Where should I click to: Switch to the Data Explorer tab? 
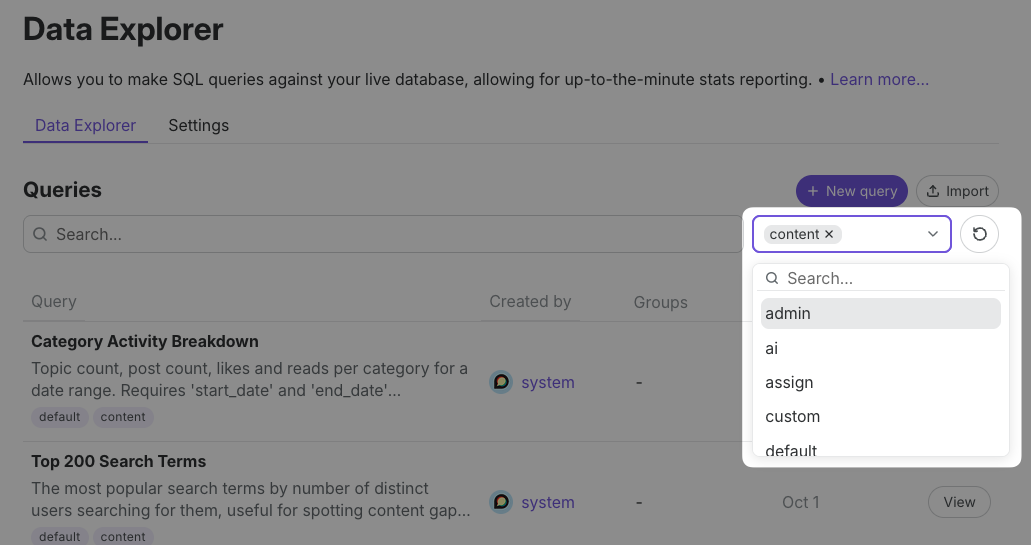(x=85, y=125)
